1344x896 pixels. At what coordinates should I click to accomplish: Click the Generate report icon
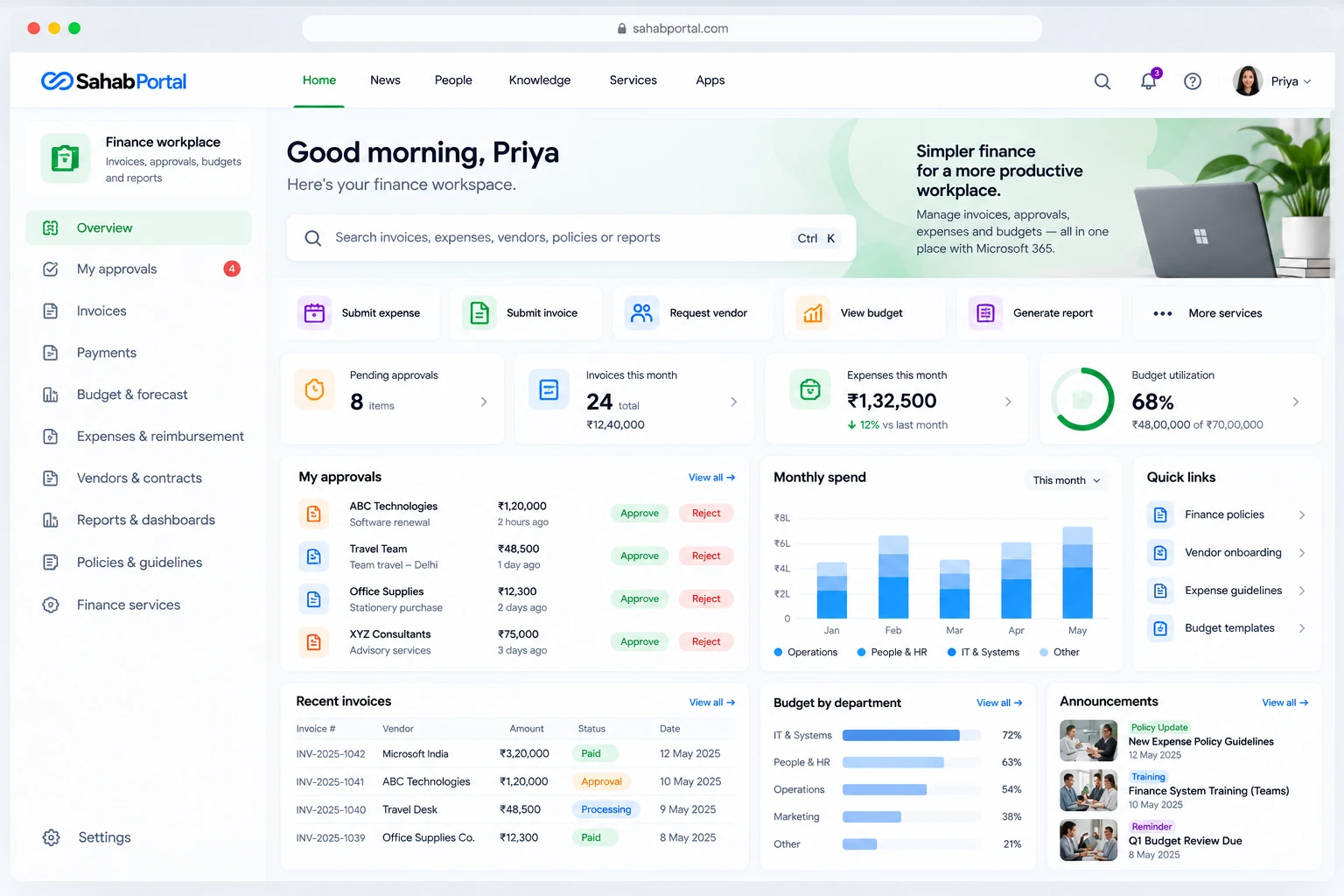coord(985,312)
